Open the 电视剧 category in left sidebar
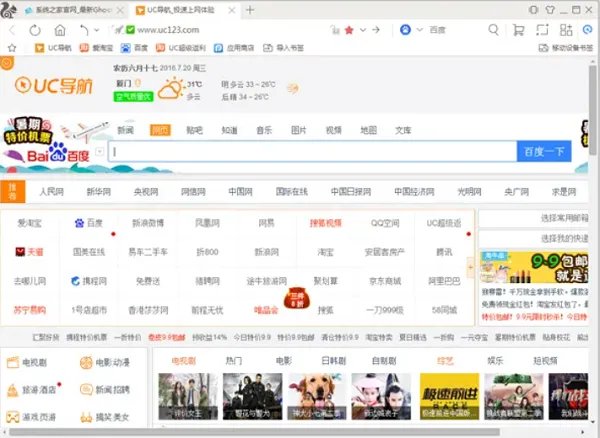Image resolution: width=600 pixels, height=438 pixels. (27, 362)
